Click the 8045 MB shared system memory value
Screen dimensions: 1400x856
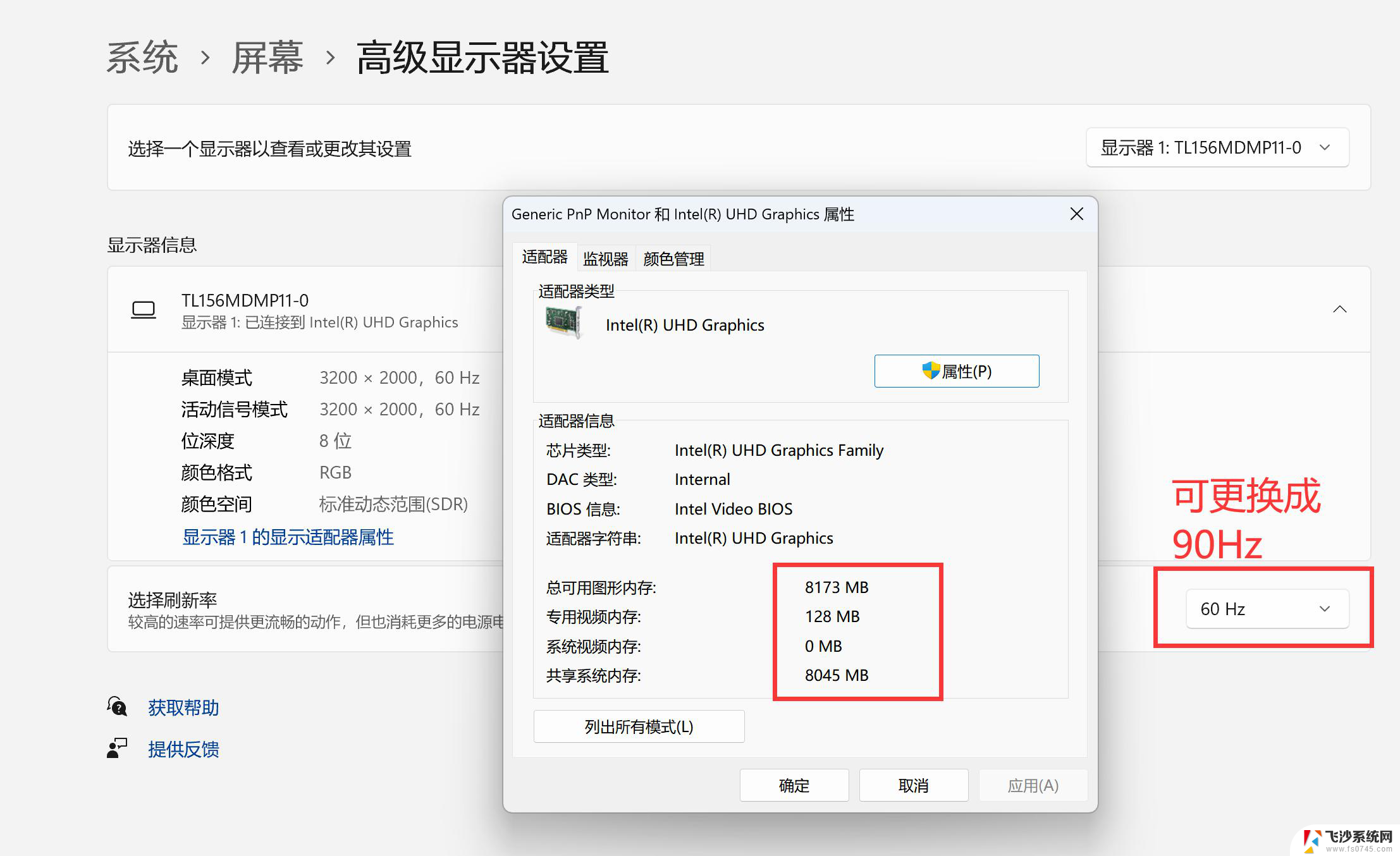pyautogui.click(x=837, y=675)
